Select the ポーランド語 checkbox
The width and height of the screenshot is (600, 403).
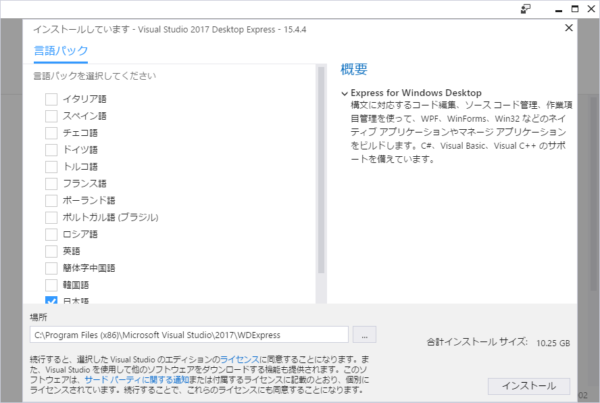click(51, 200)
